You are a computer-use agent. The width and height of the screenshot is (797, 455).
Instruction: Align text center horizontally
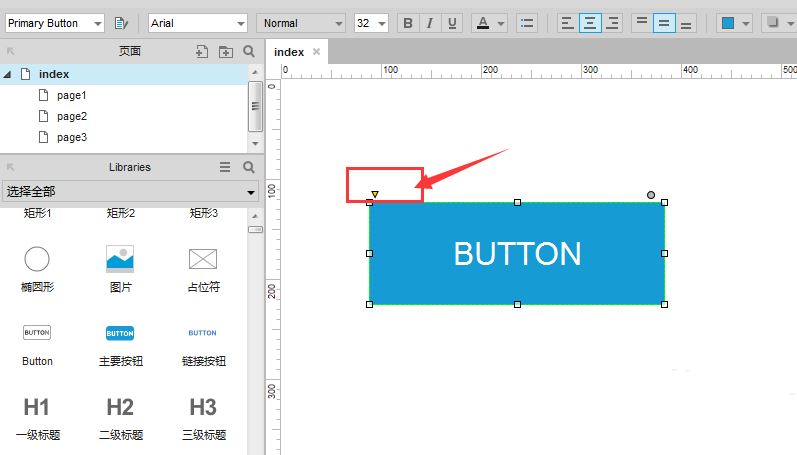[x=590, y=23]
